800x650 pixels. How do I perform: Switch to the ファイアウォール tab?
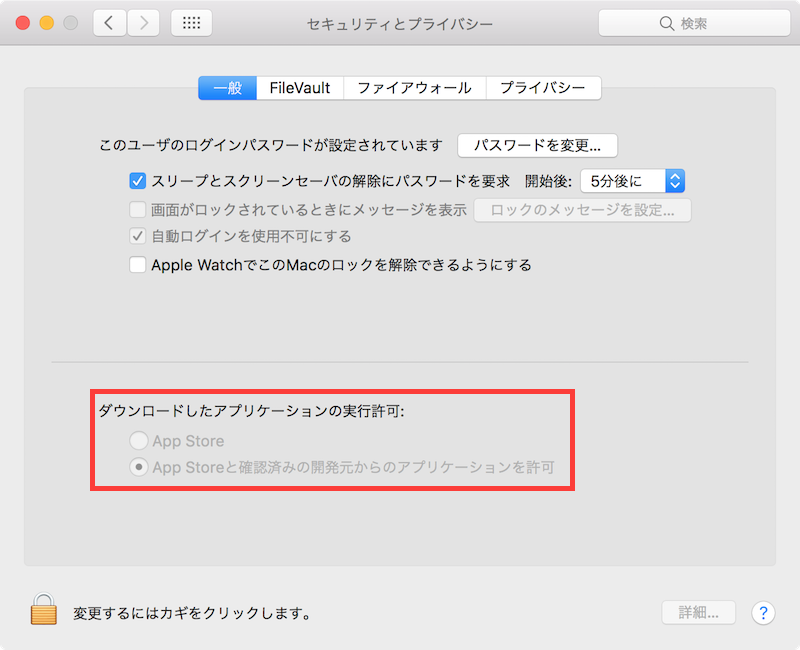coord(414,88)
